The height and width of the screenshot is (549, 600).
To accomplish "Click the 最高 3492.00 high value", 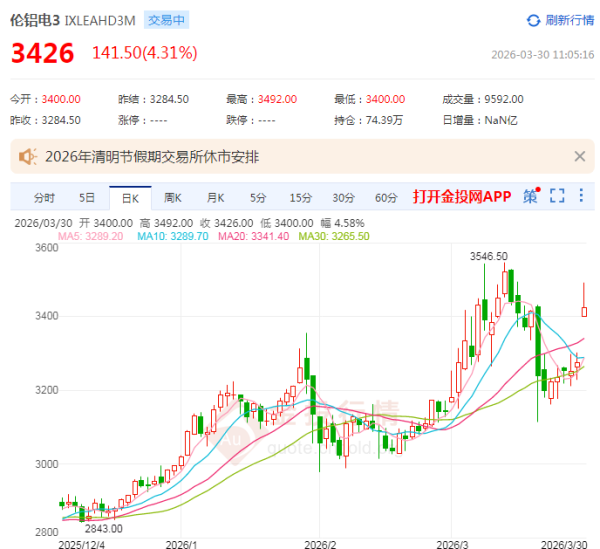I will point(277,99).
